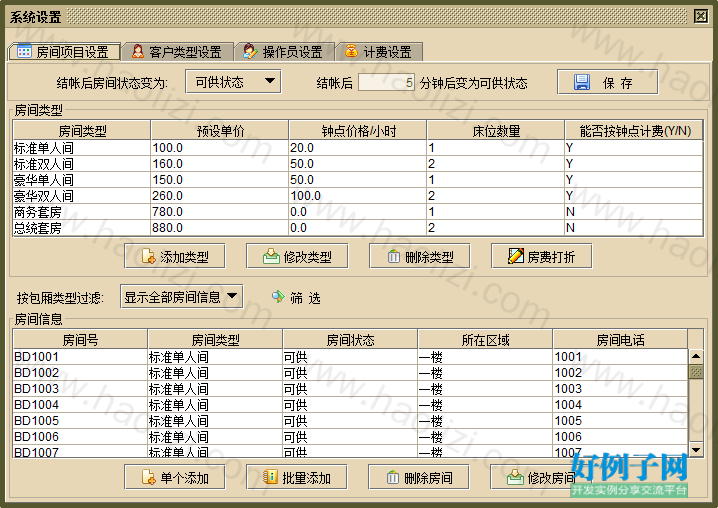Click the 预设单价 column header
The image size is (718, 508).
pos(220,131)
